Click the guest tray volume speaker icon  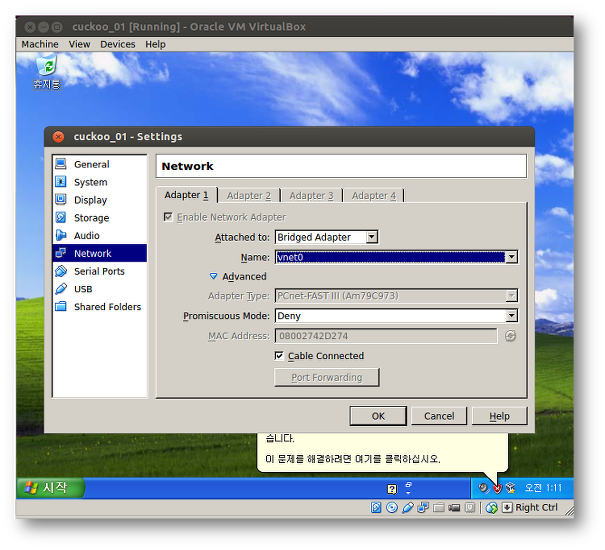483,488
